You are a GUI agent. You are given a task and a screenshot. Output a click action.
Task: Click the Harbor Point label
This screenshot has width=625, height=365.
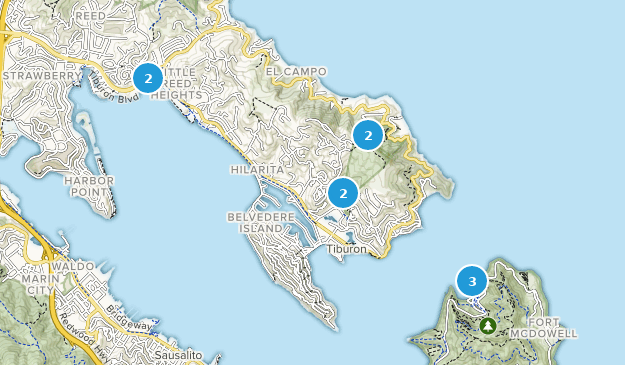[x=89, y=186]
